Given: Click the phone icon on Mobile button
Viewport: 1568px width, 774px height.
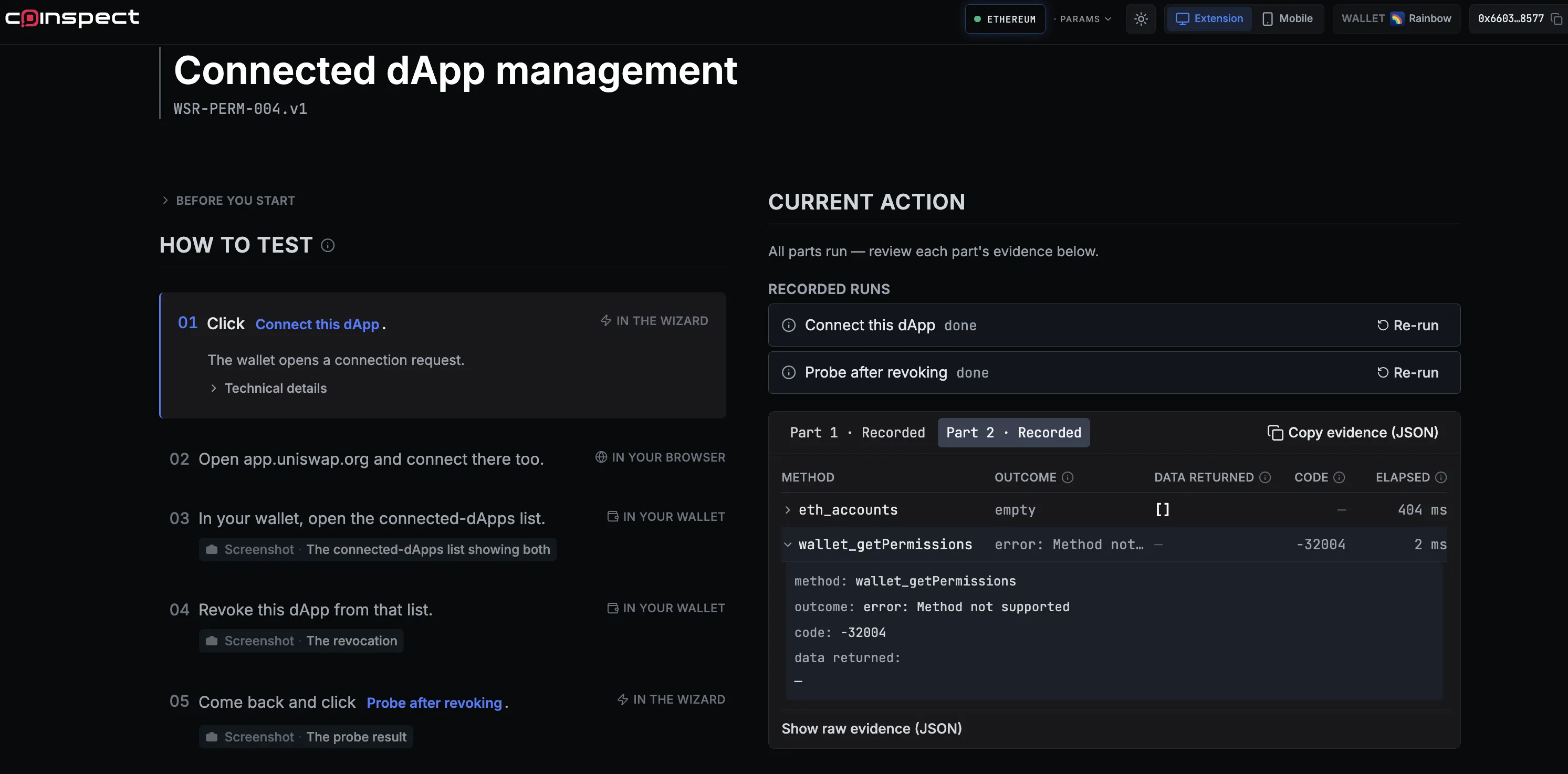Looking at the screenshot, I should [x=1268, y=19].
